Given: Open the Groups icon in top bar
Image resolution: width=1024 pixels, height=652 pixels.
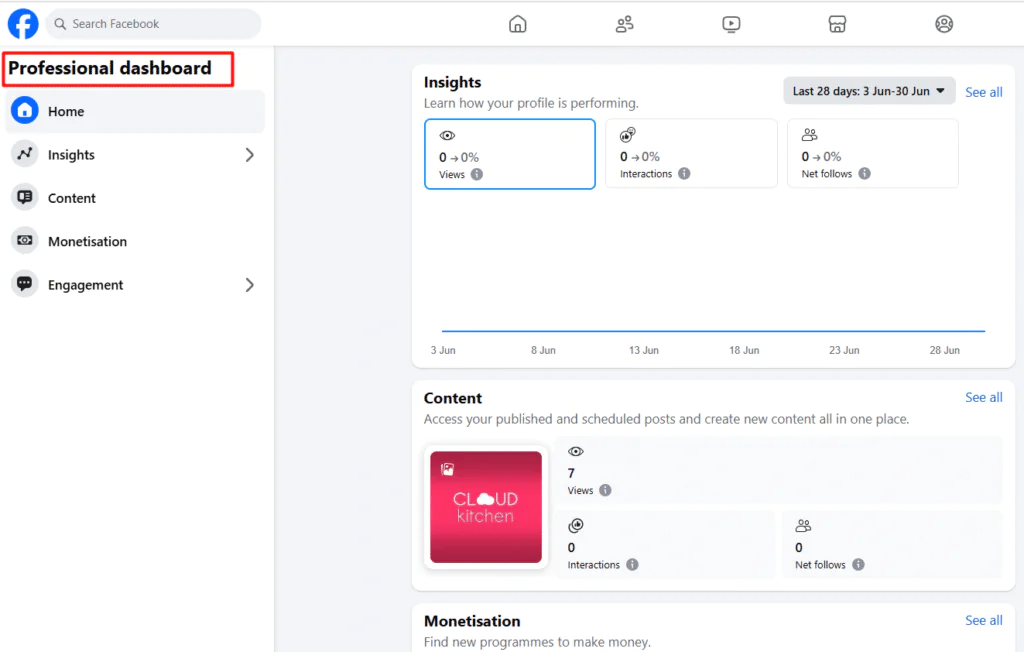Looking at the screenshot, I should pos(944,24).
